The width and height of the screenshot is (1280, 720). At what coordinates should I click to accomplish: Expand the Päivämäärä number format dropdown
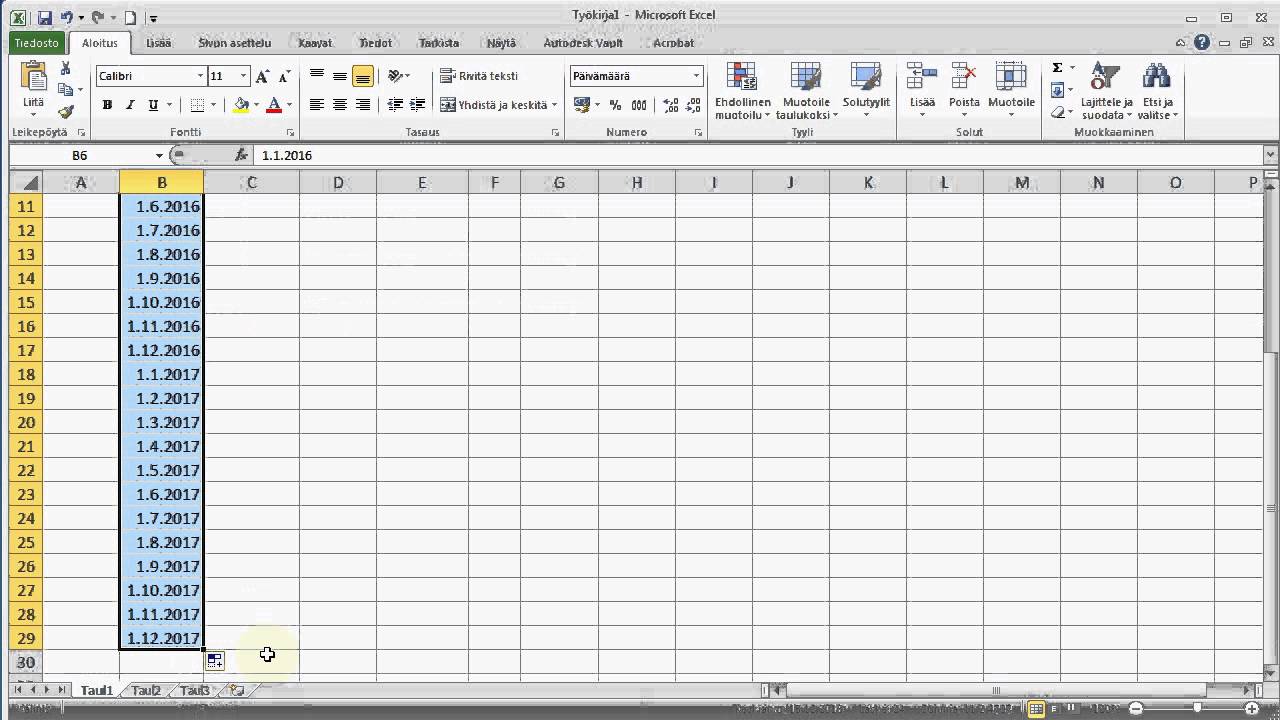click(696, 76)
